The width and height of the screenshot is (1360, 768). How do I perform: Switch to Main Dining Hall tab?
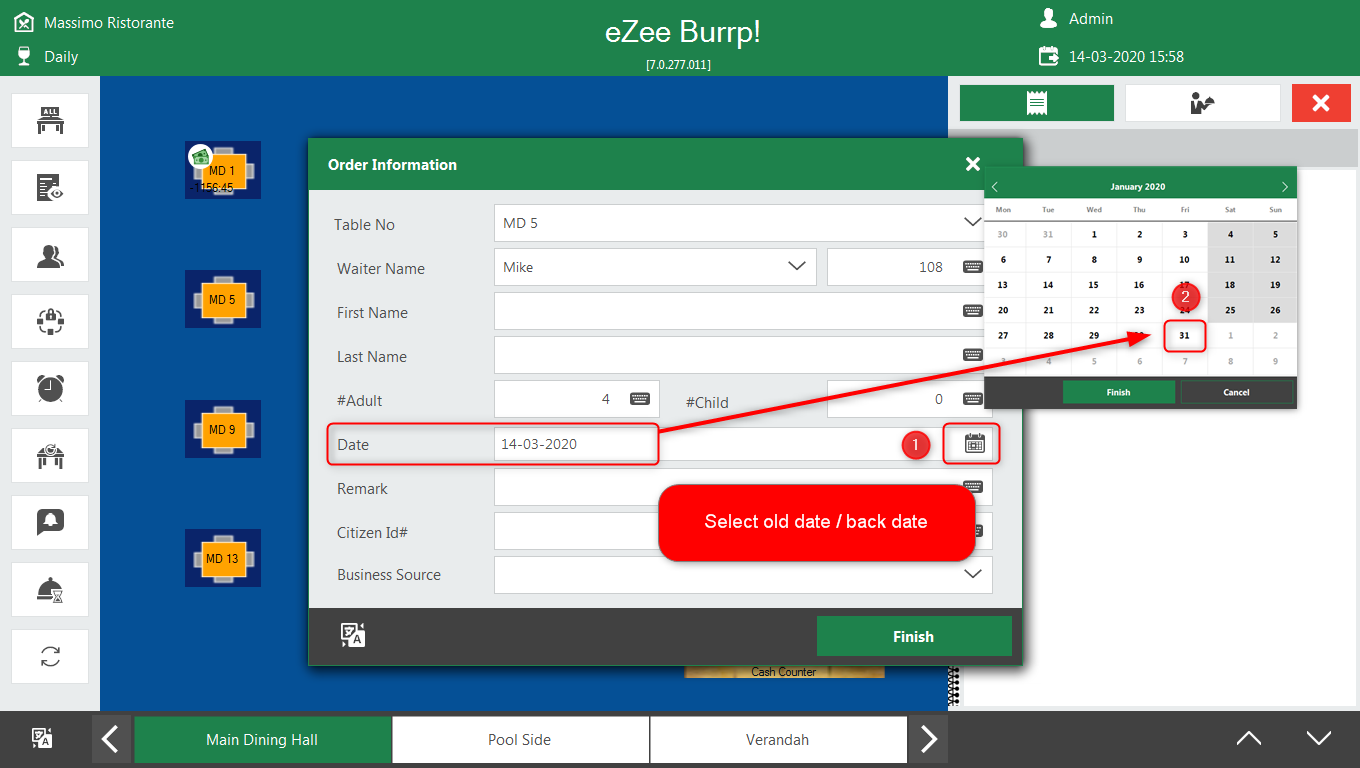click(262, 740)
